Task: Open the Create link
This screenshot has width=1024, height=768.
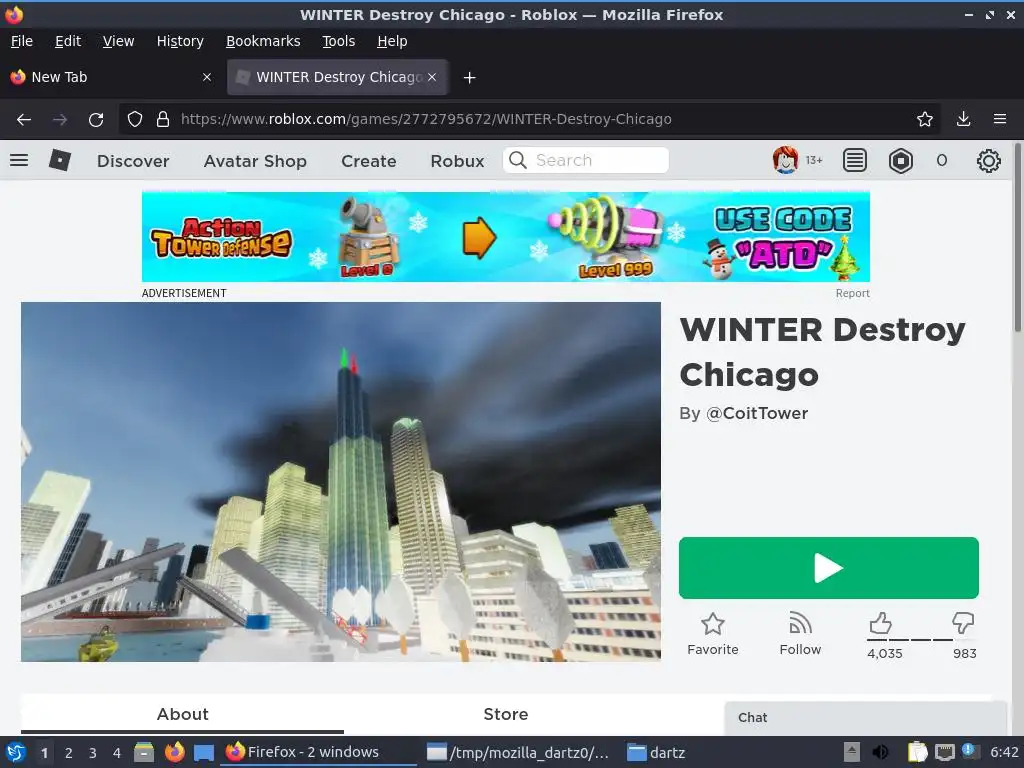Action: [368, 161]
